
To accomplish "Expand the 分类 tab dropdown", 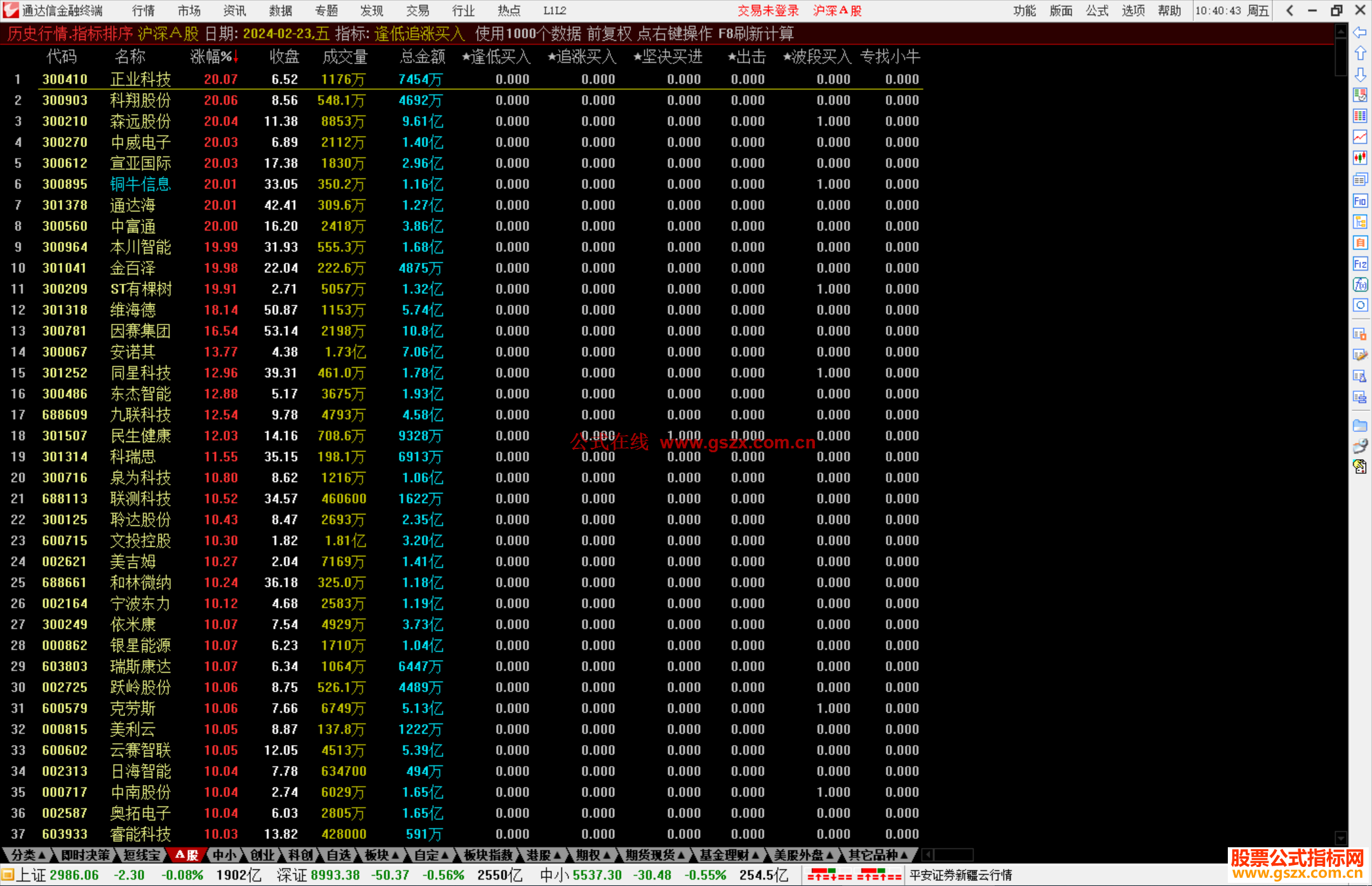I will tap(29, 856).
